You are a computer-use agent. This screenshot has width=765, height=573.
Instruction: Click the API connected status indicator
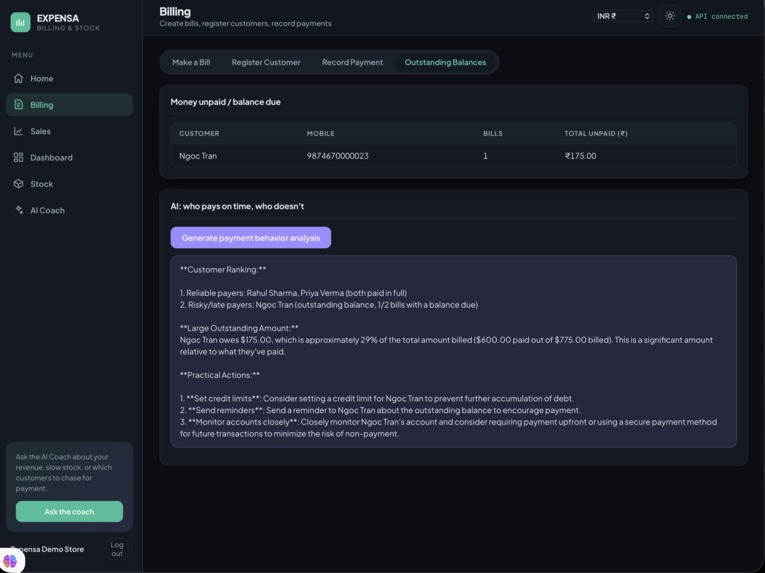pyautogui.click(x=717, y=17)
